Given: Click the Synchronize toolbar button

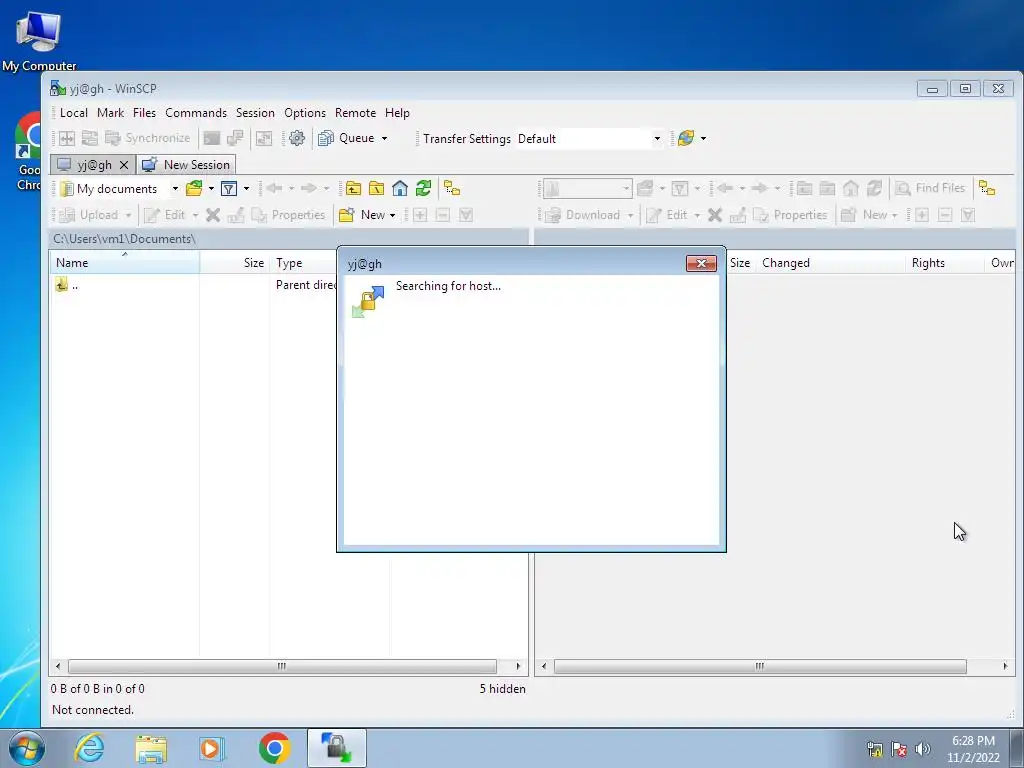Looking at the screenshot, I should (148, 138).
